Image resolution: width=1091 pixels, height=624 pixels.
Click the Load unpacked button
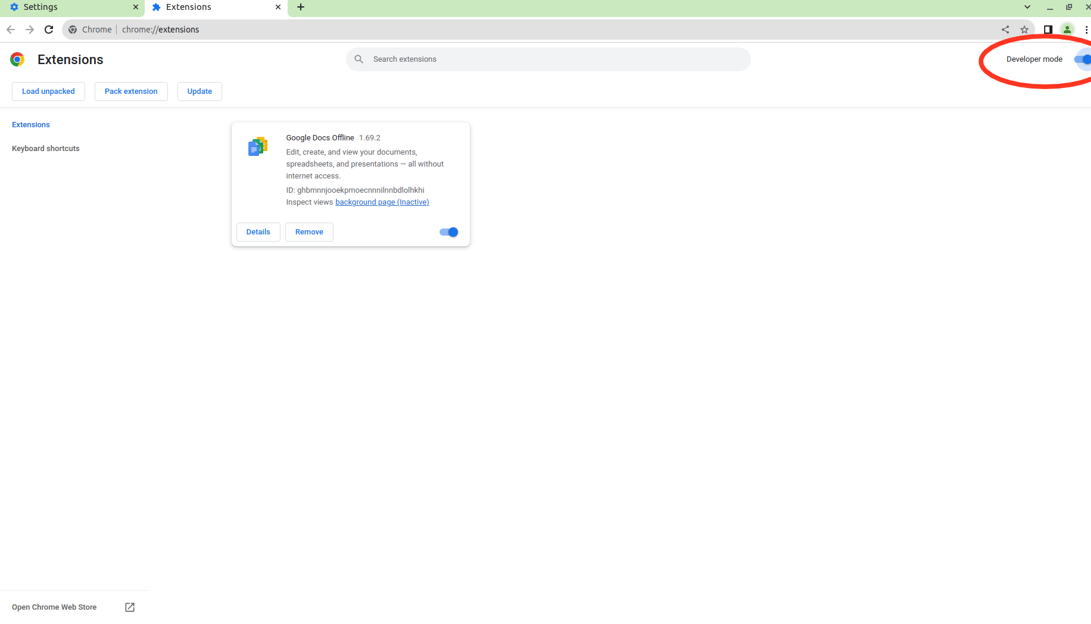(48, 91)
